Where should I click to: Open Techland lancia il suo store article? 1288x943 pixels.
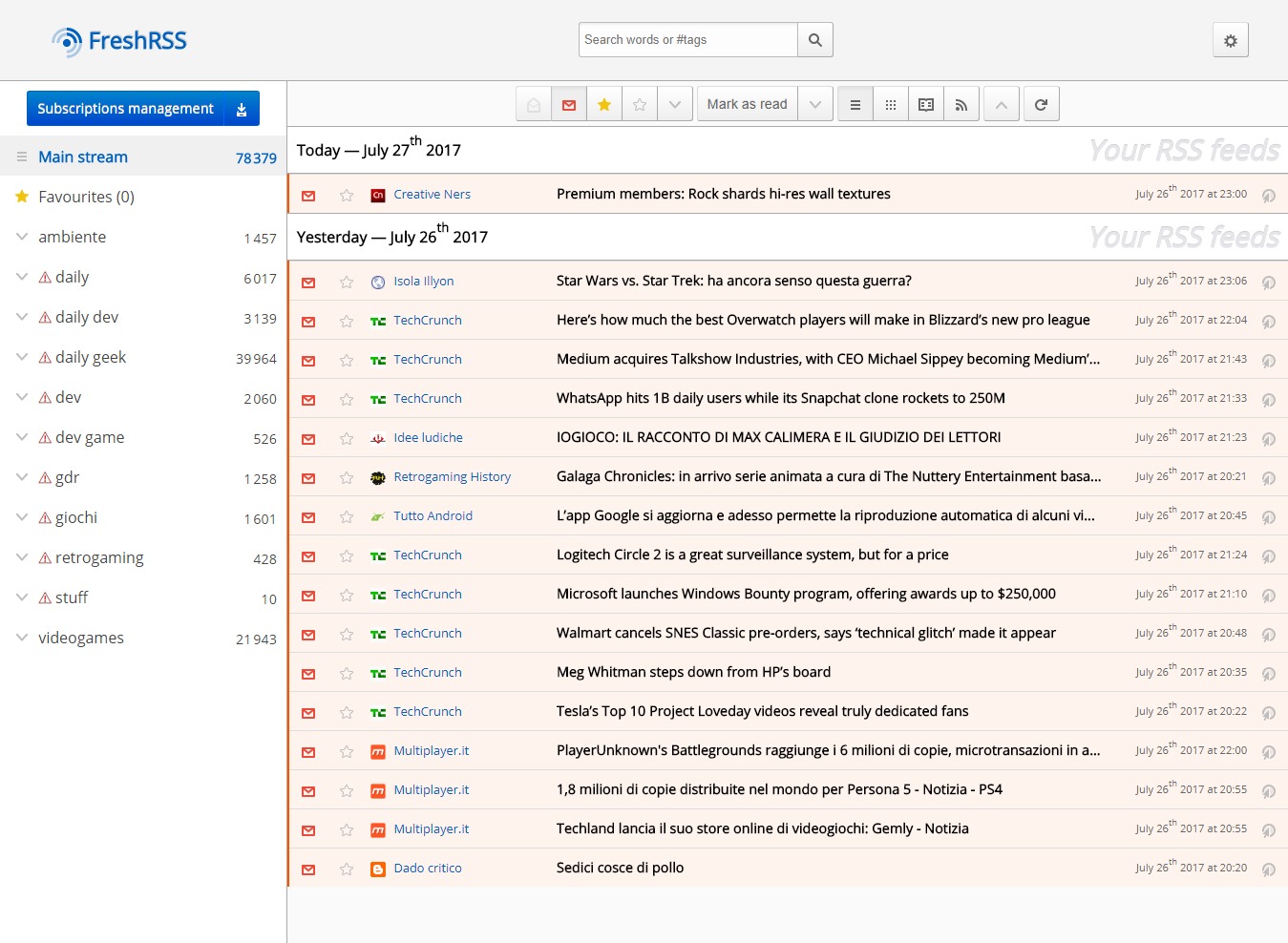[x=763, y=829]
